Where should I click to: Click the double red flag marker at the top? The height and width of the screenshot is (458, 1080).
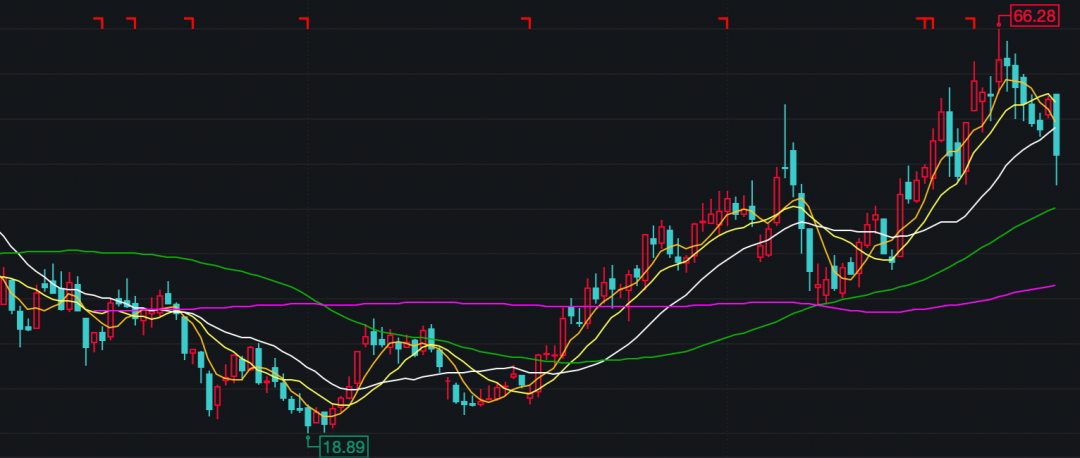[926, 22]
